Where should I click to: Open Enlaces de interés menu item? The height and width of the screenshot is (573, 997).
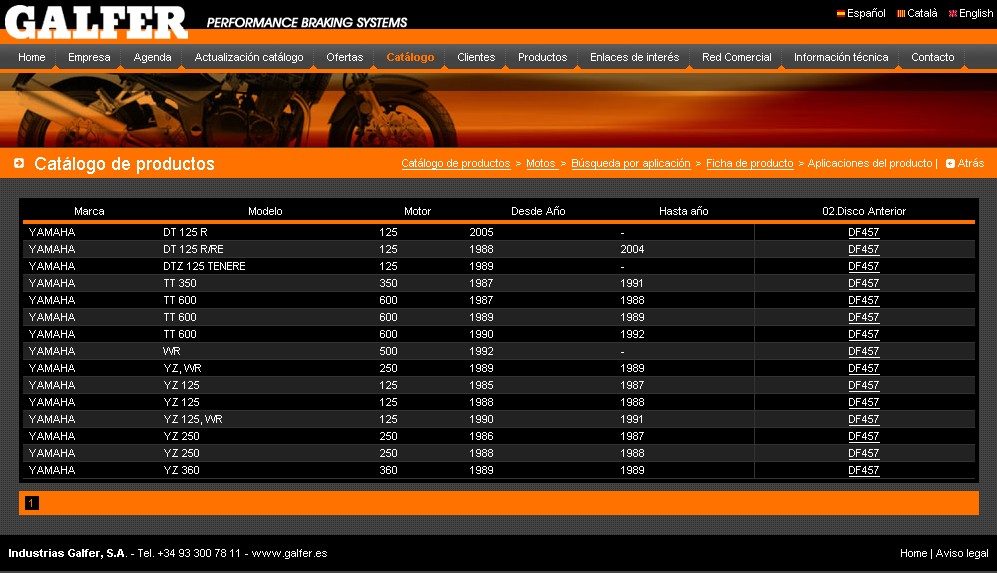(x=635, y=57)
